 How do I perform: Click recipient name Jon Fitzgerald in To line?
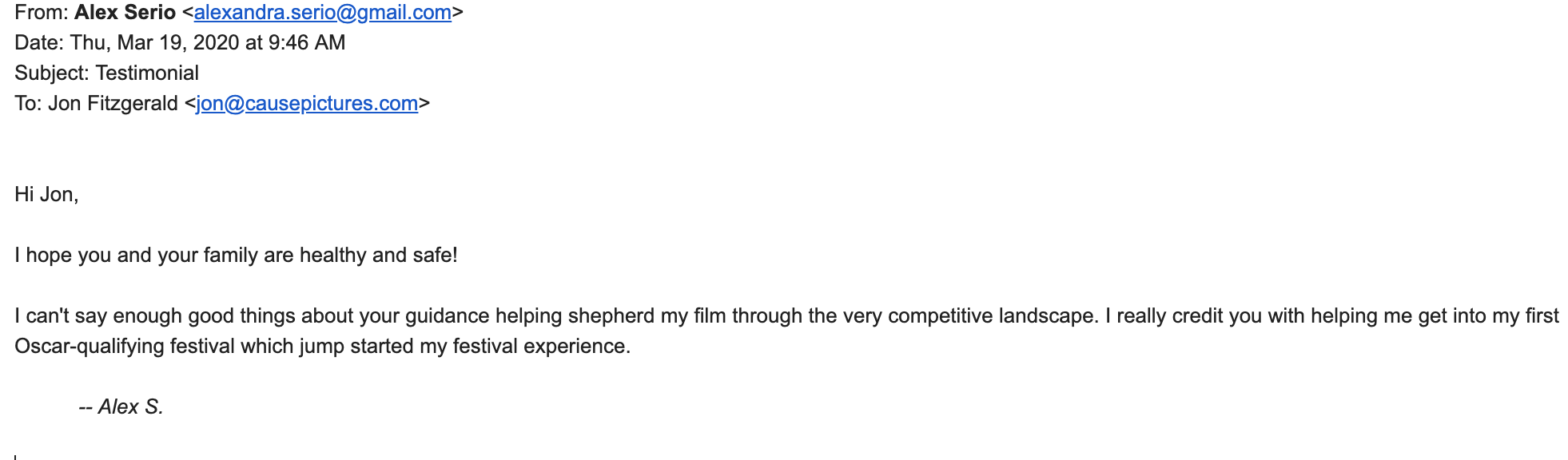(113, 104)
